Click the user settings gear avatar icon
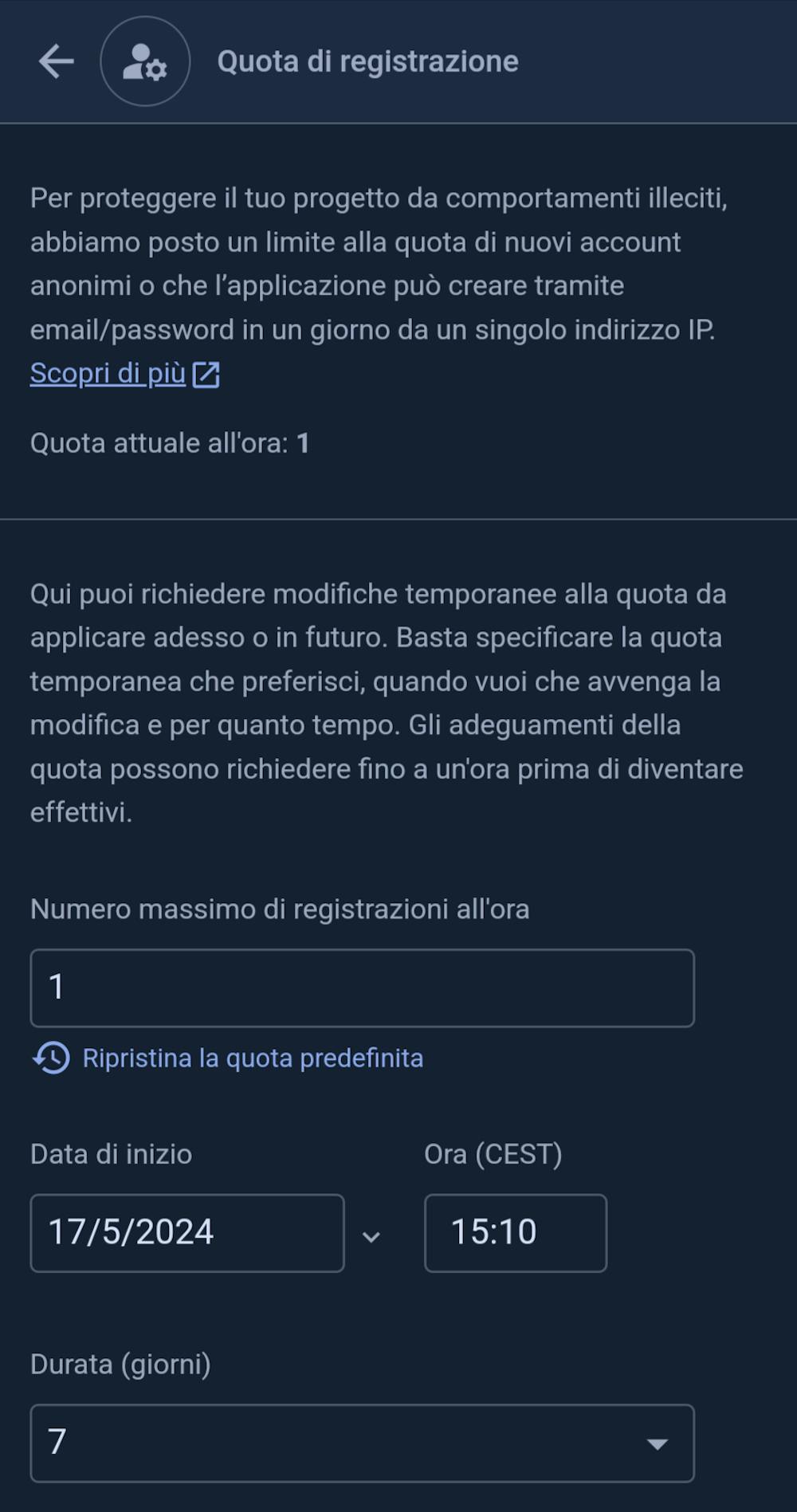 point(145,61)
